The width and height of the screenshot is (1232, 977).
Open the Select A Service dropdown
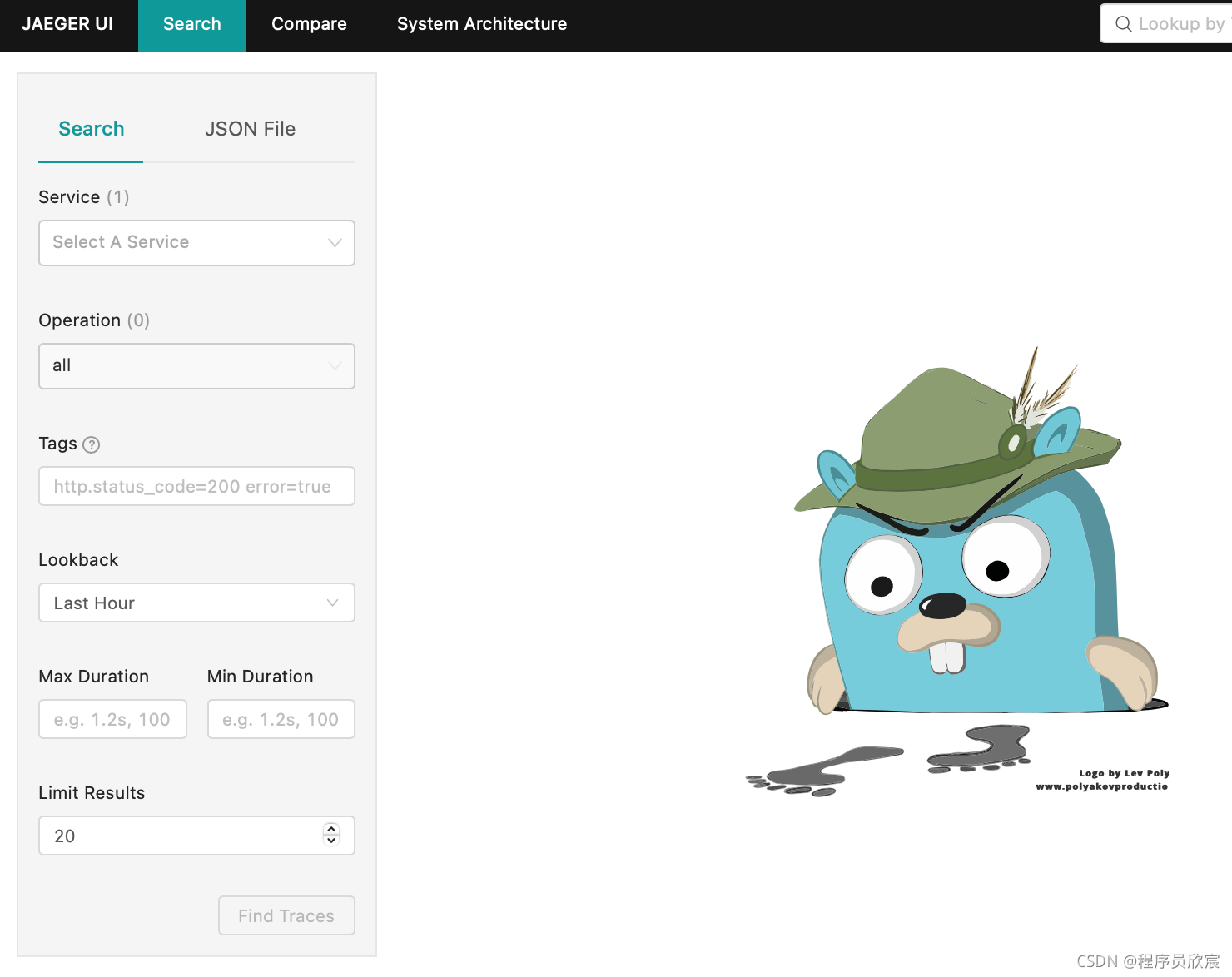pyautogui.click(x=196, y=242)
